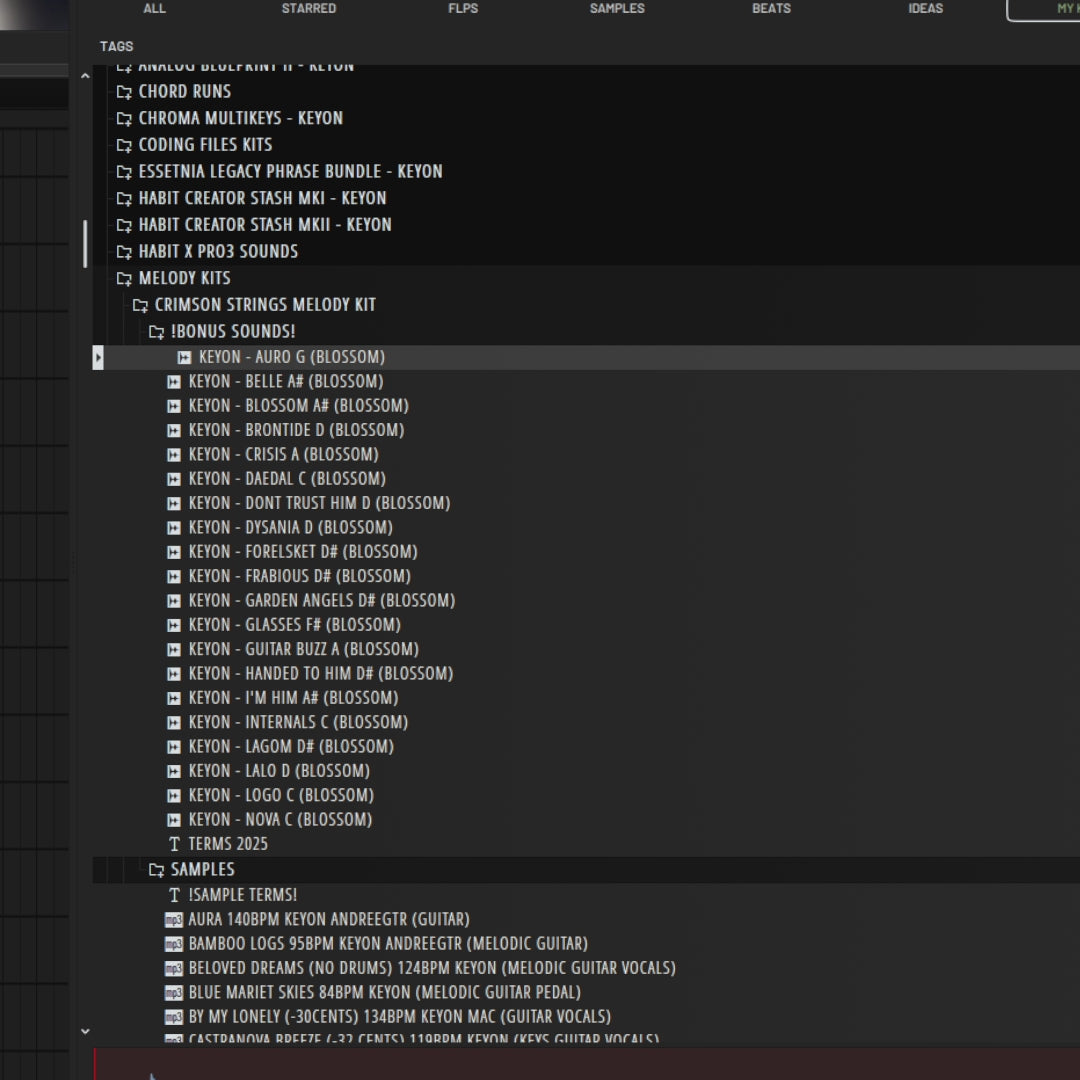
Task: Select KEYON - GARDEN ANGELS D# (BLOSSOM) preset
Action: tap(321, 600)
